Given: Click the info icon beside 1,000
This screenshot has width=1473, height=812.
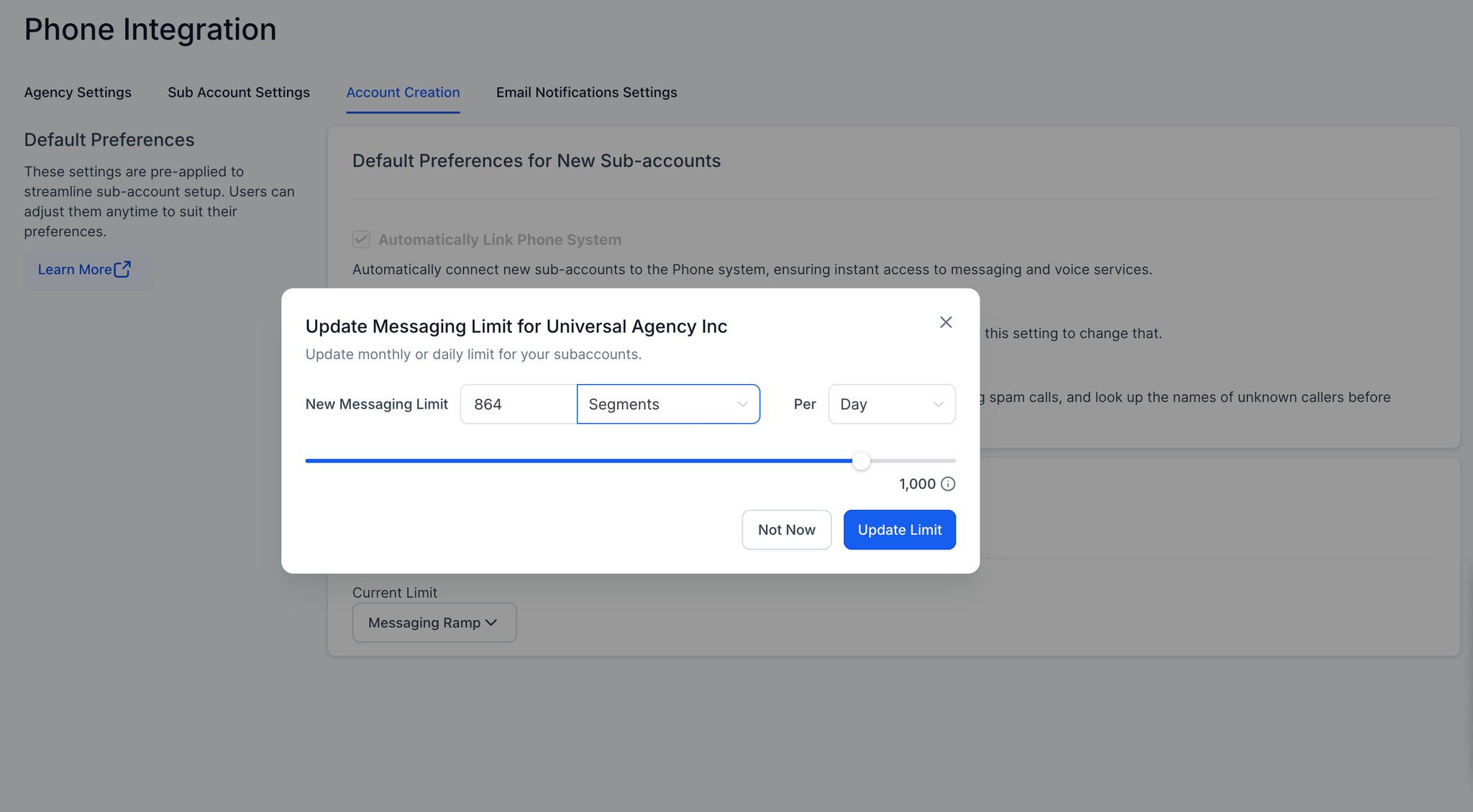Looking at the screenshot, I should click(x=948, y=484).
